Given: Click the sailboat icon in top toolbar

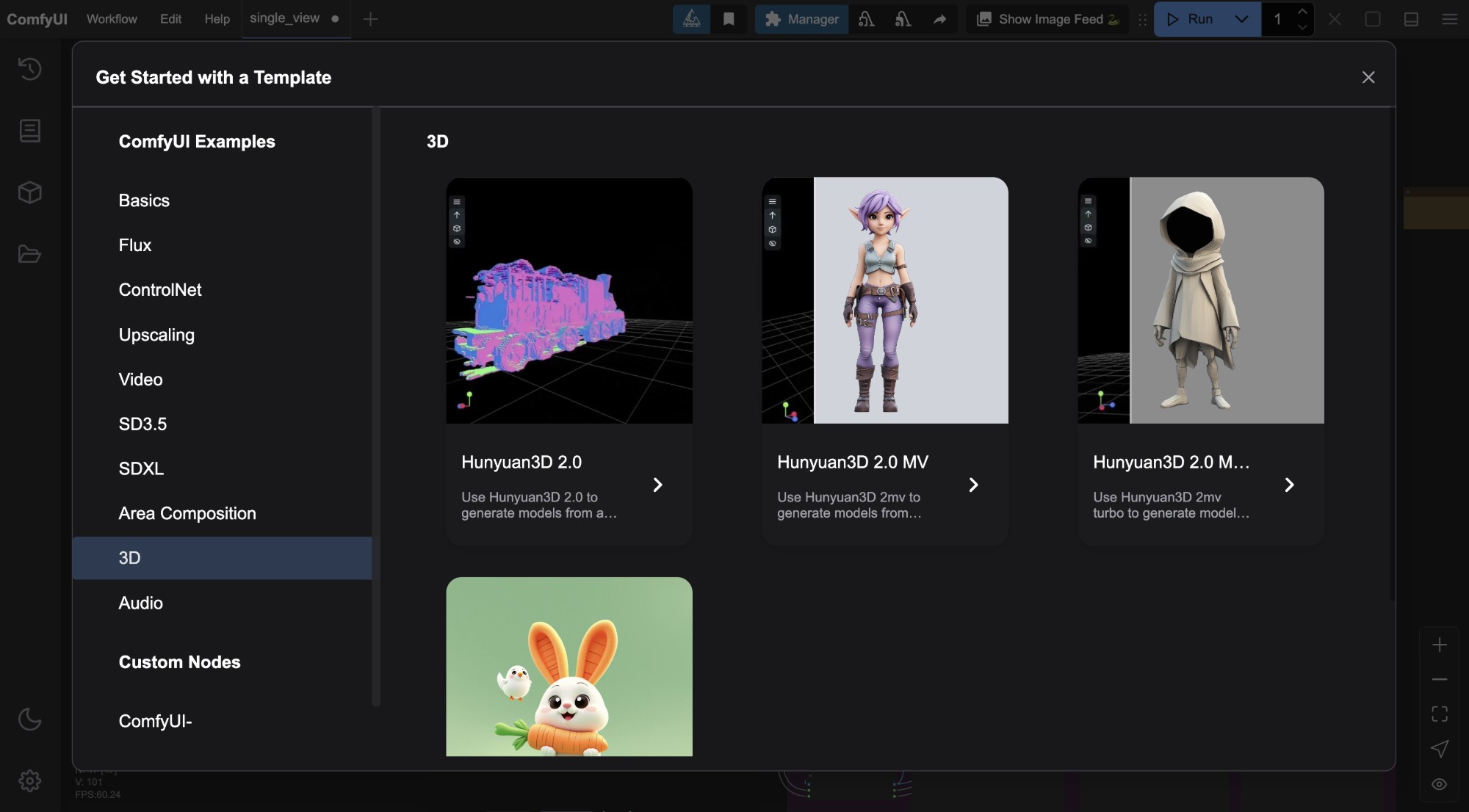Looking at the screenshot, I should [692, 19].
